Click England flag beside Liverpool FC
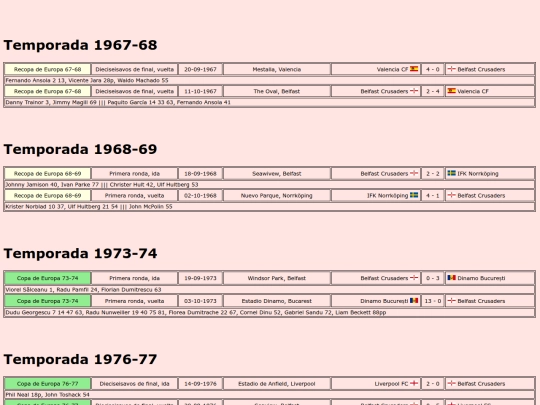Image resolution: width=540 pixels, height=405 pixels. [414, 383]
